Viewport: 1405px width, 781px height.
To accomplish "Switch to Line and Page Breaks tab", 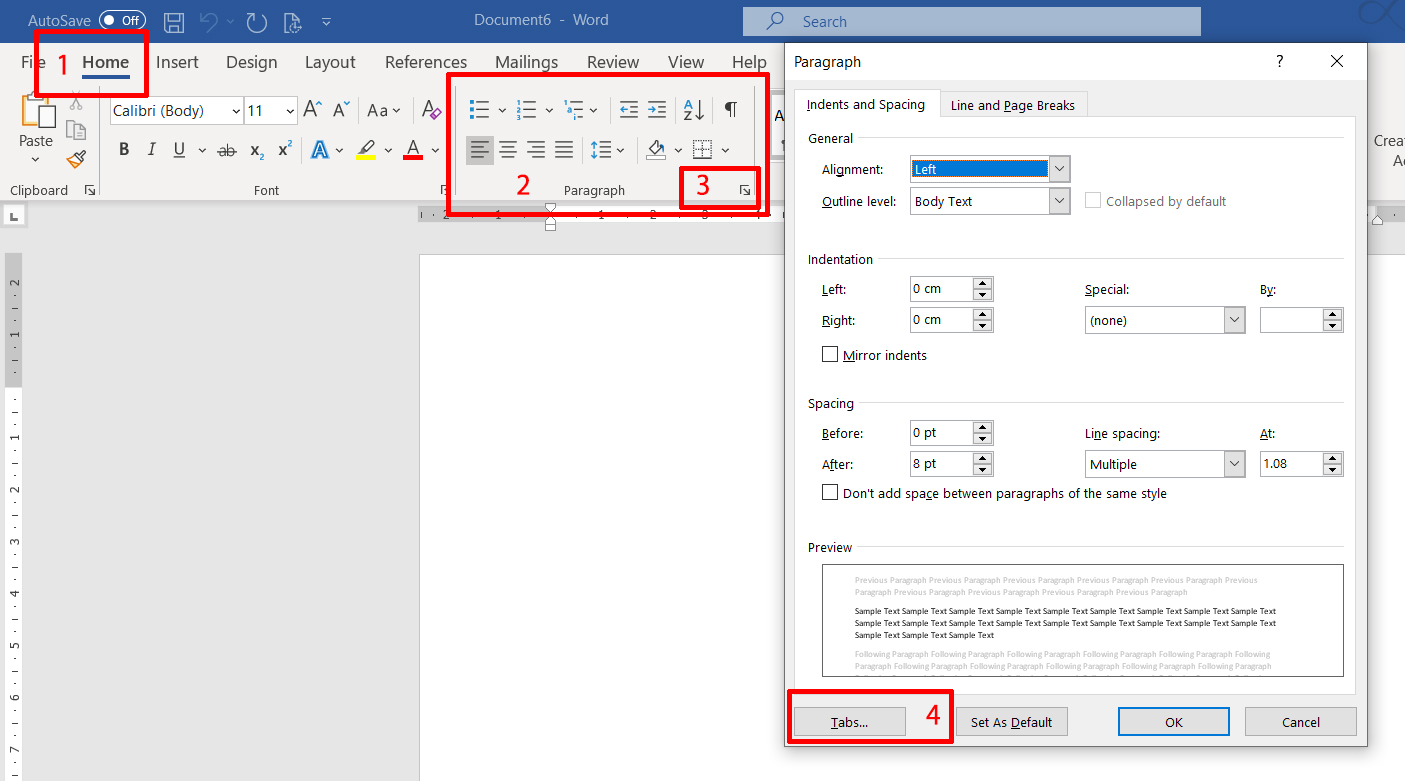I will [x=1012, y=105].
